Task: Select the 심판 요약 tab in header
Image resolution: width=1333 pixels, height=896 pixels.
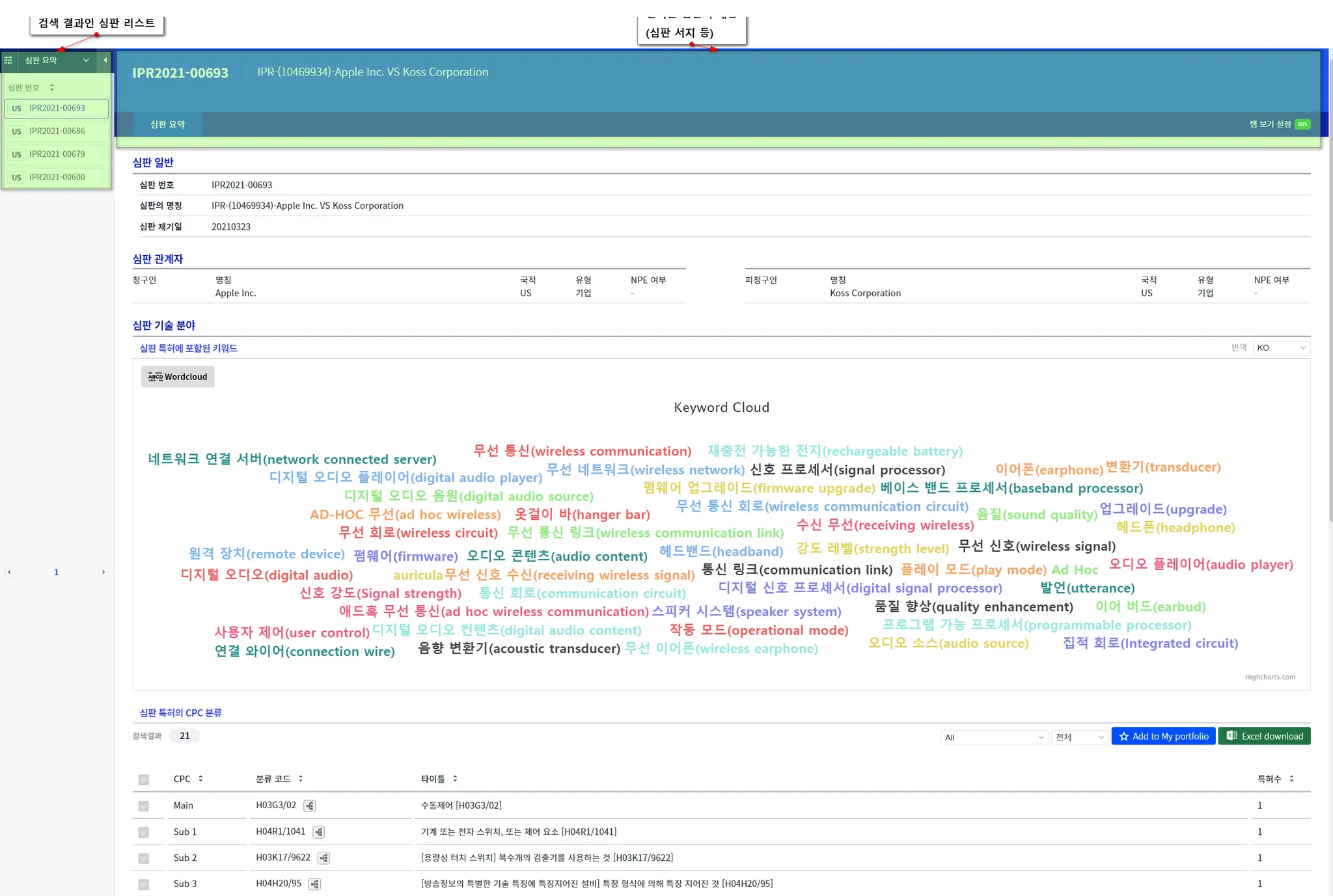Action: click(168, 124)
